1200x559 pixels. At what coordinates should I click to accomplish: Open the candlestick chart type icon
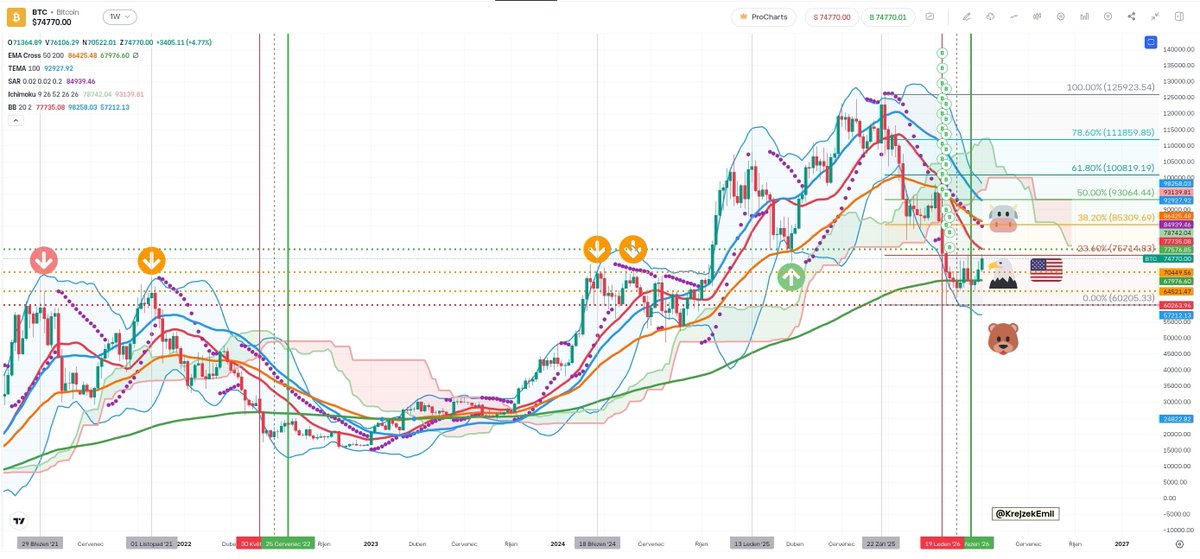click(1037, 17)
